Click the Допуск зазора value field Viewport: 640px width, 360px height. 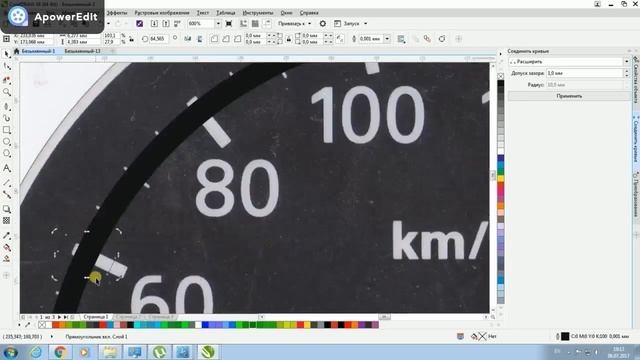584,73
